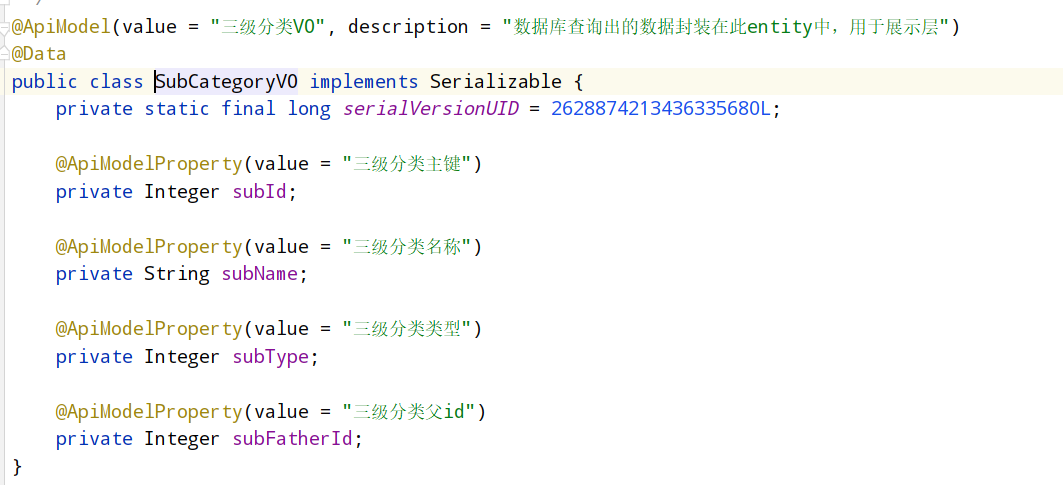Click the Integer type before subFatherId
This screenshot has height=485, width=1063.
click(182, 439)
